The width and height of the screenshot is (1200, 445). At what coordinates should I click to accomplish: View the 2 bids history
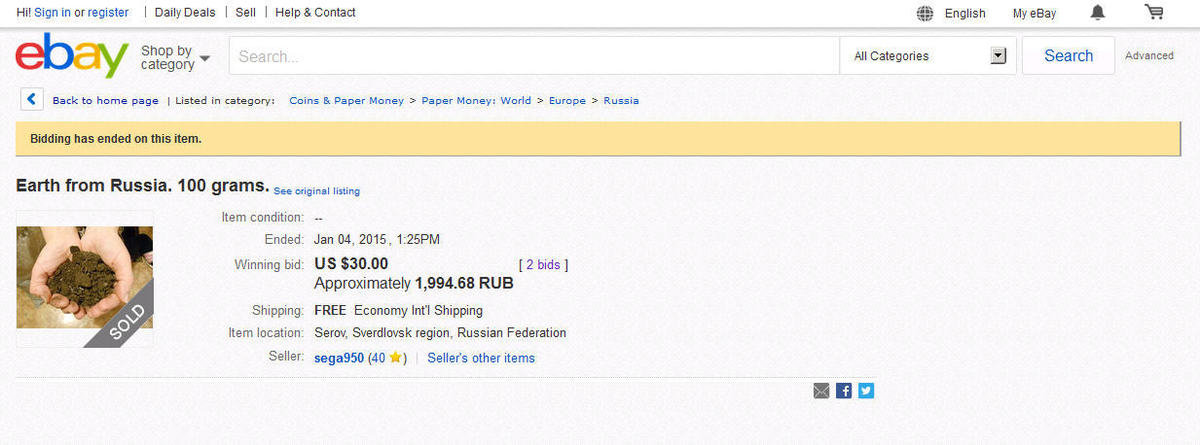[x=543, y=265]
